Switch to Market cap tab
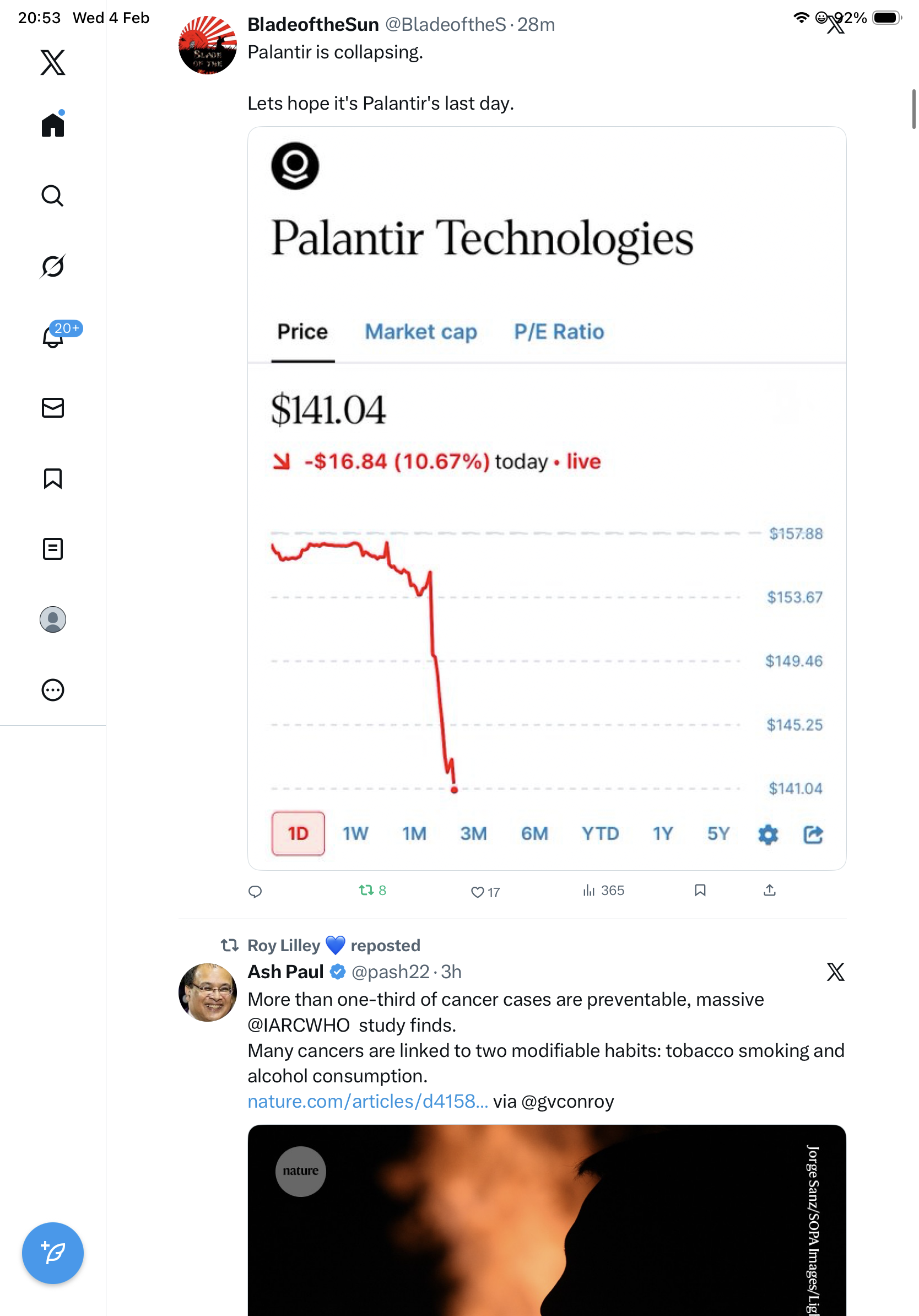Viewport: 919px width, 1316px height. coord(421,332)
